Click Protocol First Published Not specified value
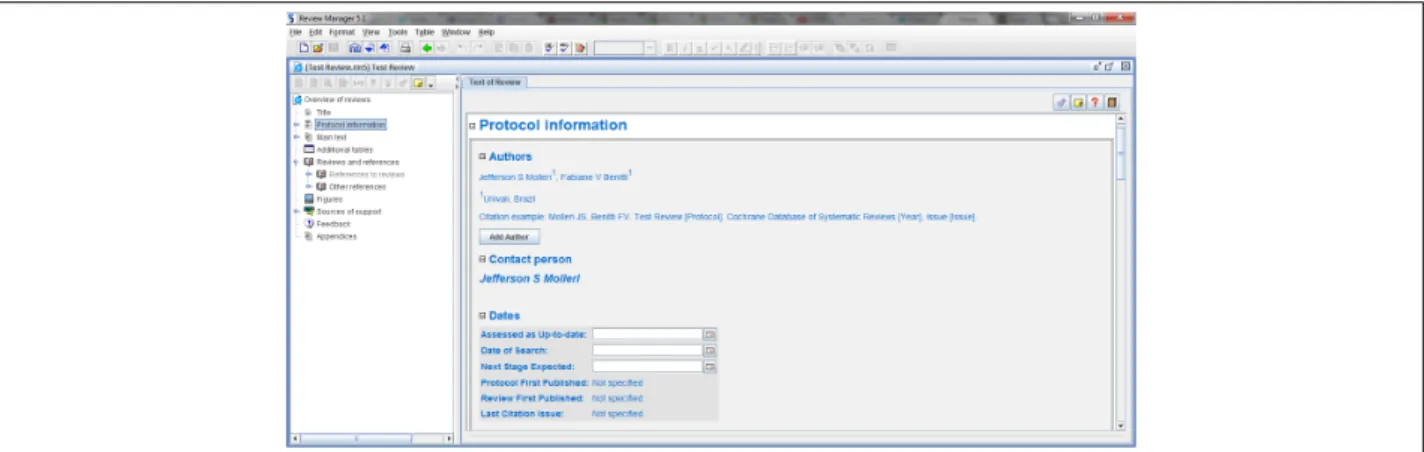The width and height of the screenshot is (1424, 452). (617, 383)
